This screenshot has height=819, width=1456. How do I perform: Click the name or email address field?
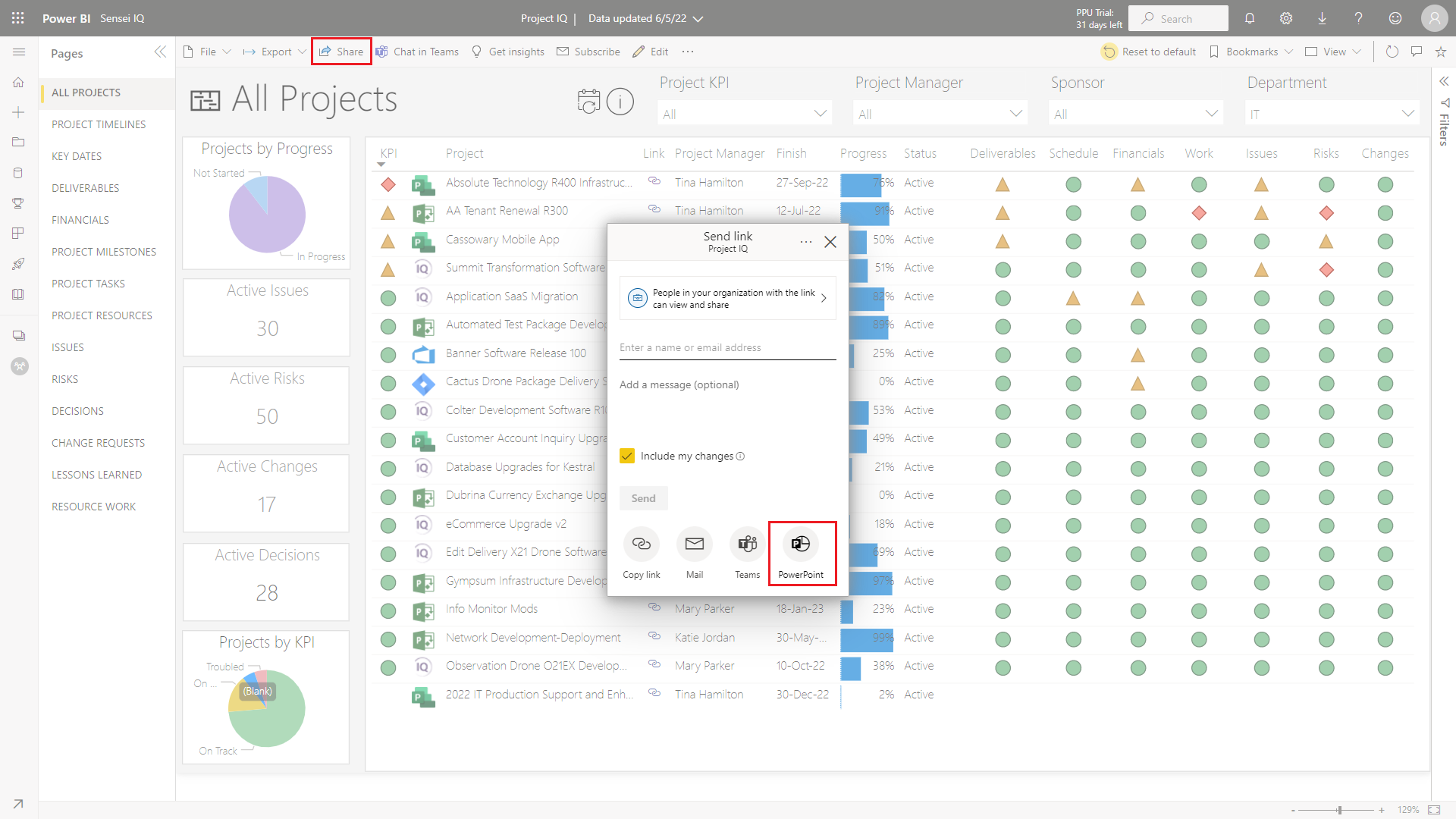click(728, 347)
